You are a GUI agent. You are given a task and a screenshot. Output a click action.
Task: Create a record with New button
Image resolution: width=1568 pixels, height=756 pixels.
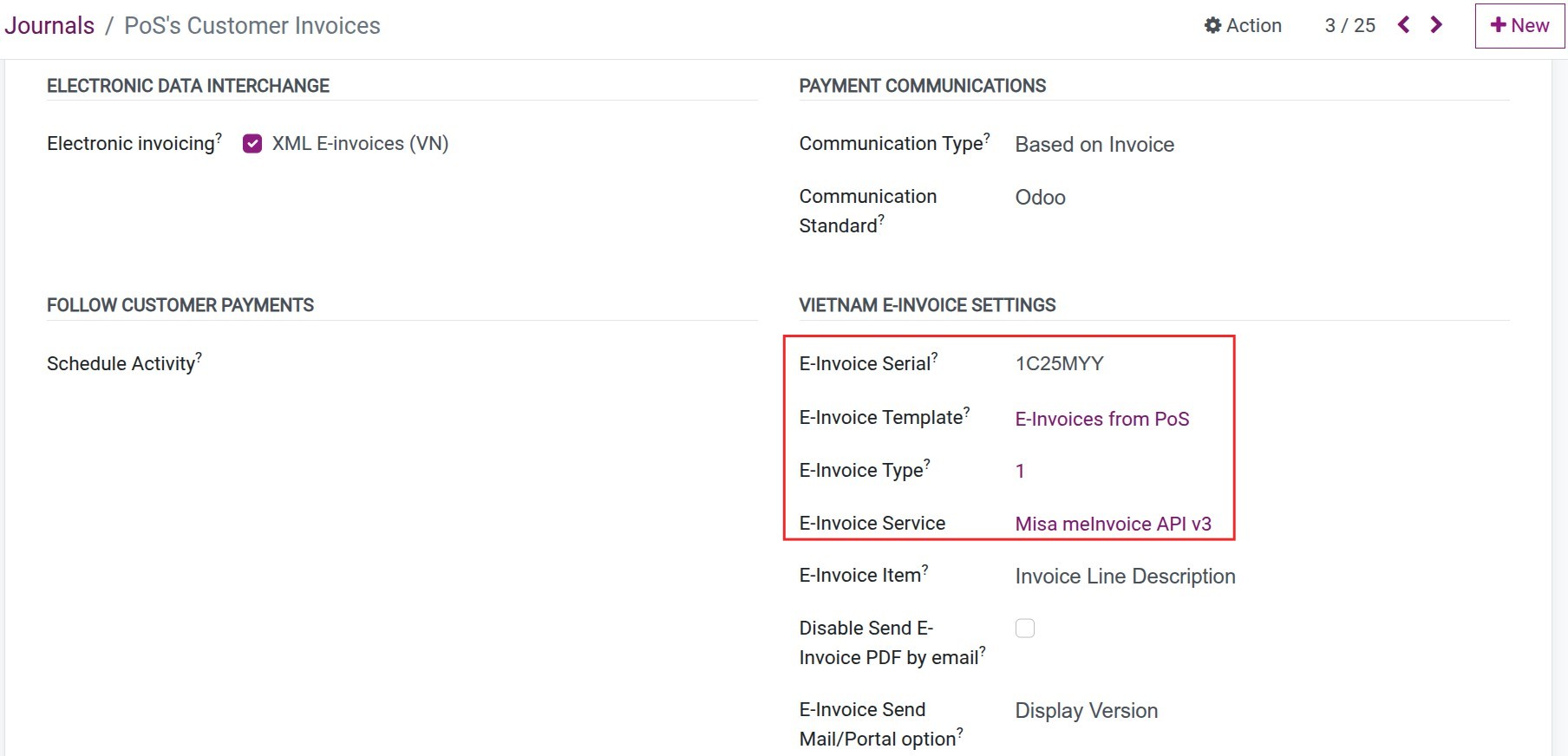(x=1519, y=25)
